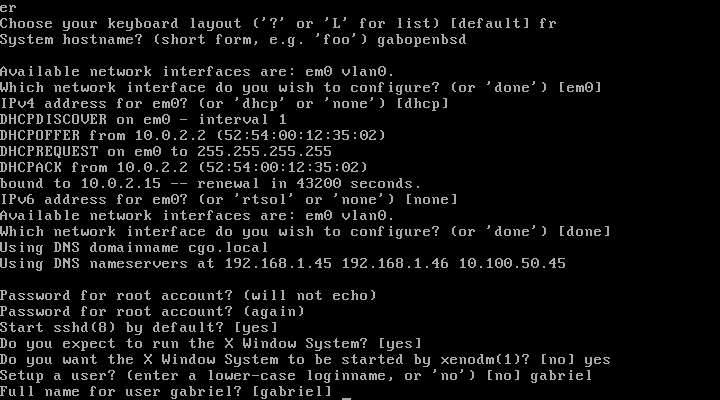The image size is (720, 400).
Task: Click the entered loginname gabriel
Action: pyautogui.click(x=561, y=376)
